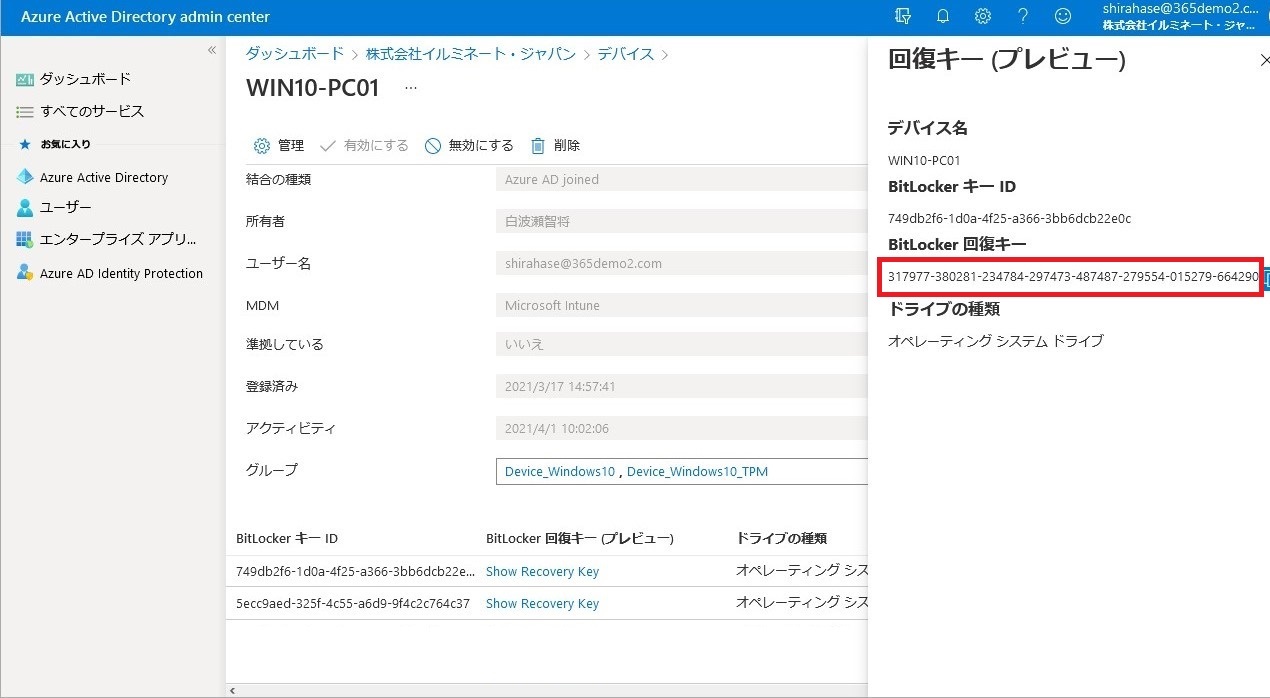Select オペレーティング システム ドライブ text in panel
Viewport: 1270px width, 698px height.
coord(996,342)
